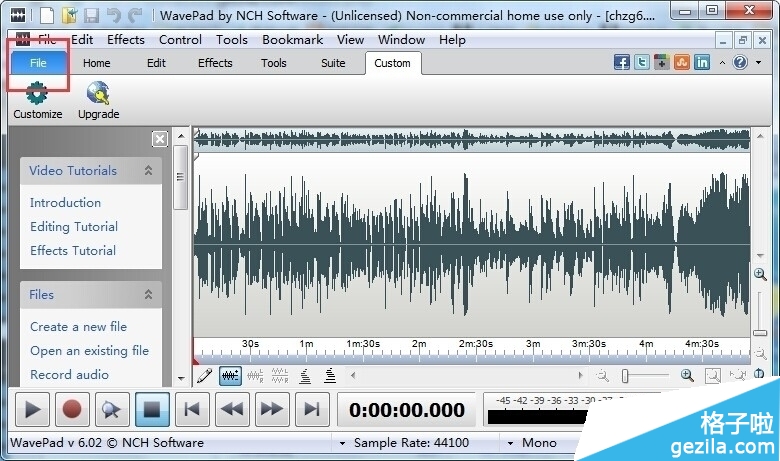Open the Customize gear tool
The width and height of the screenshot is (780, 461).
pos(37,101)
